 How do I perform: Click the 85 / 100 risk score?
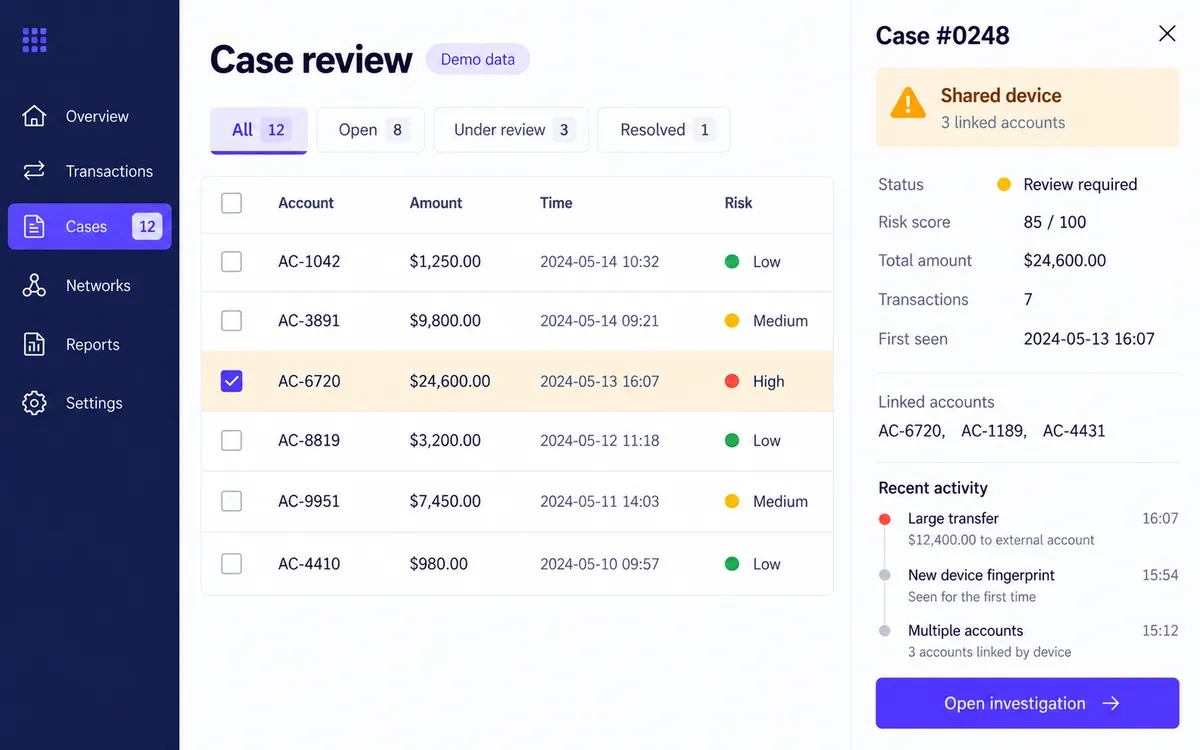1055,222
